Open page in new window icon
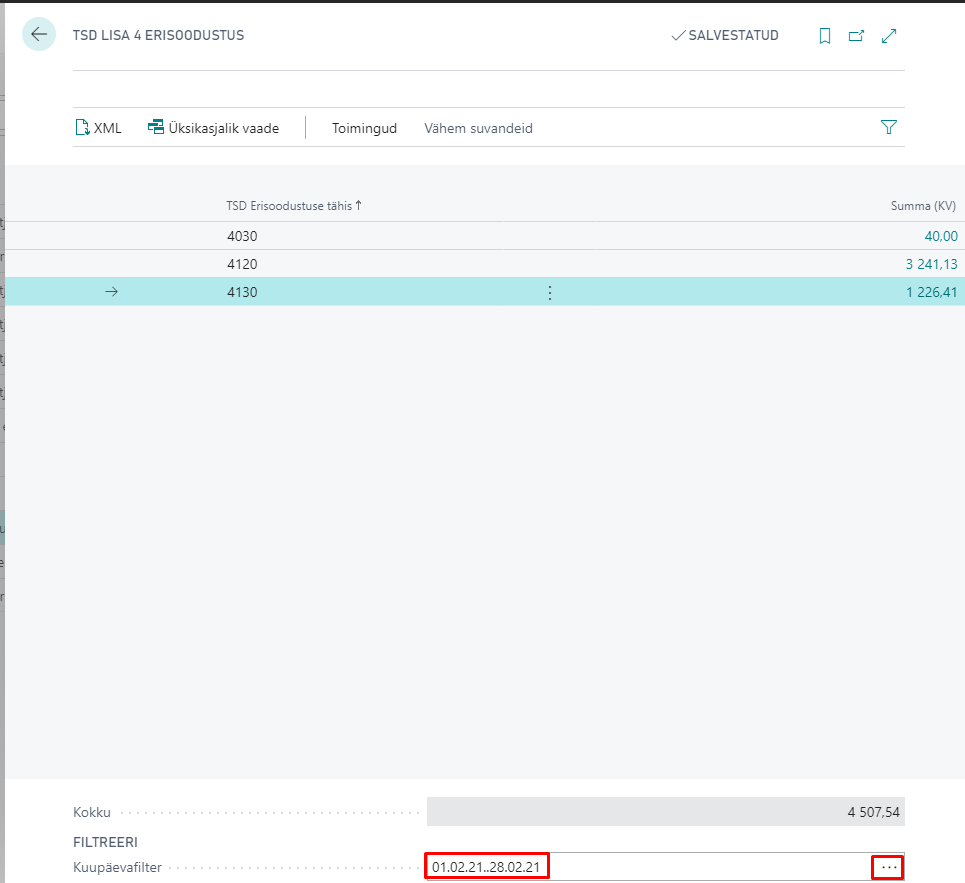Image resolution: width=965 pixels, height=883 pixels. click(x=856, y=36)
